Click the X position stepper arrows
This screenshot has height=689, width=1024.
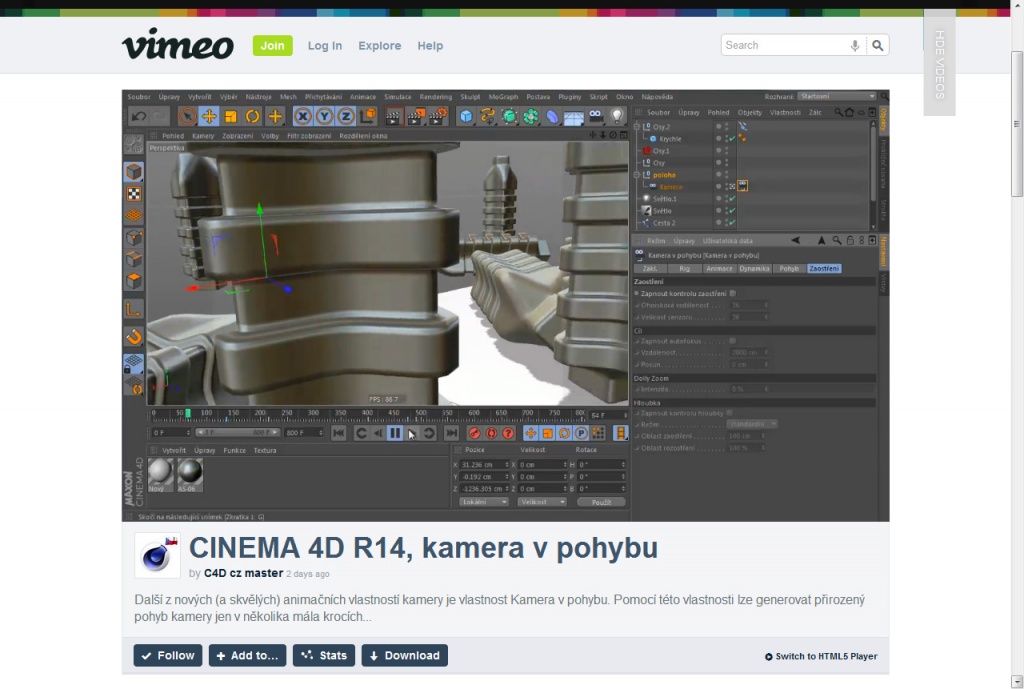click(507, 465)
